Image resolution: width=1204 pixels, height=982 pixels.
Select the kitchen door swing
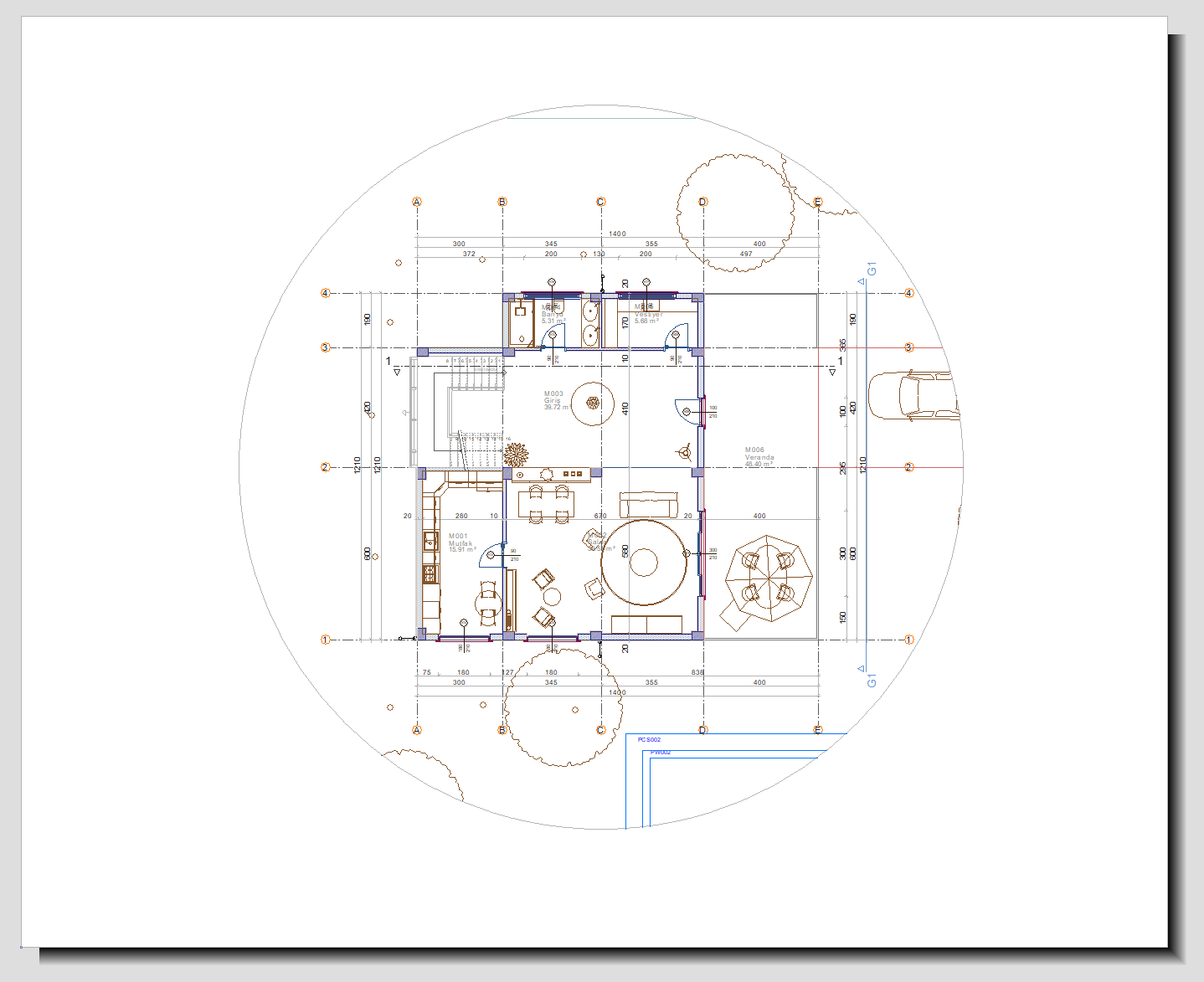(490, 555)
